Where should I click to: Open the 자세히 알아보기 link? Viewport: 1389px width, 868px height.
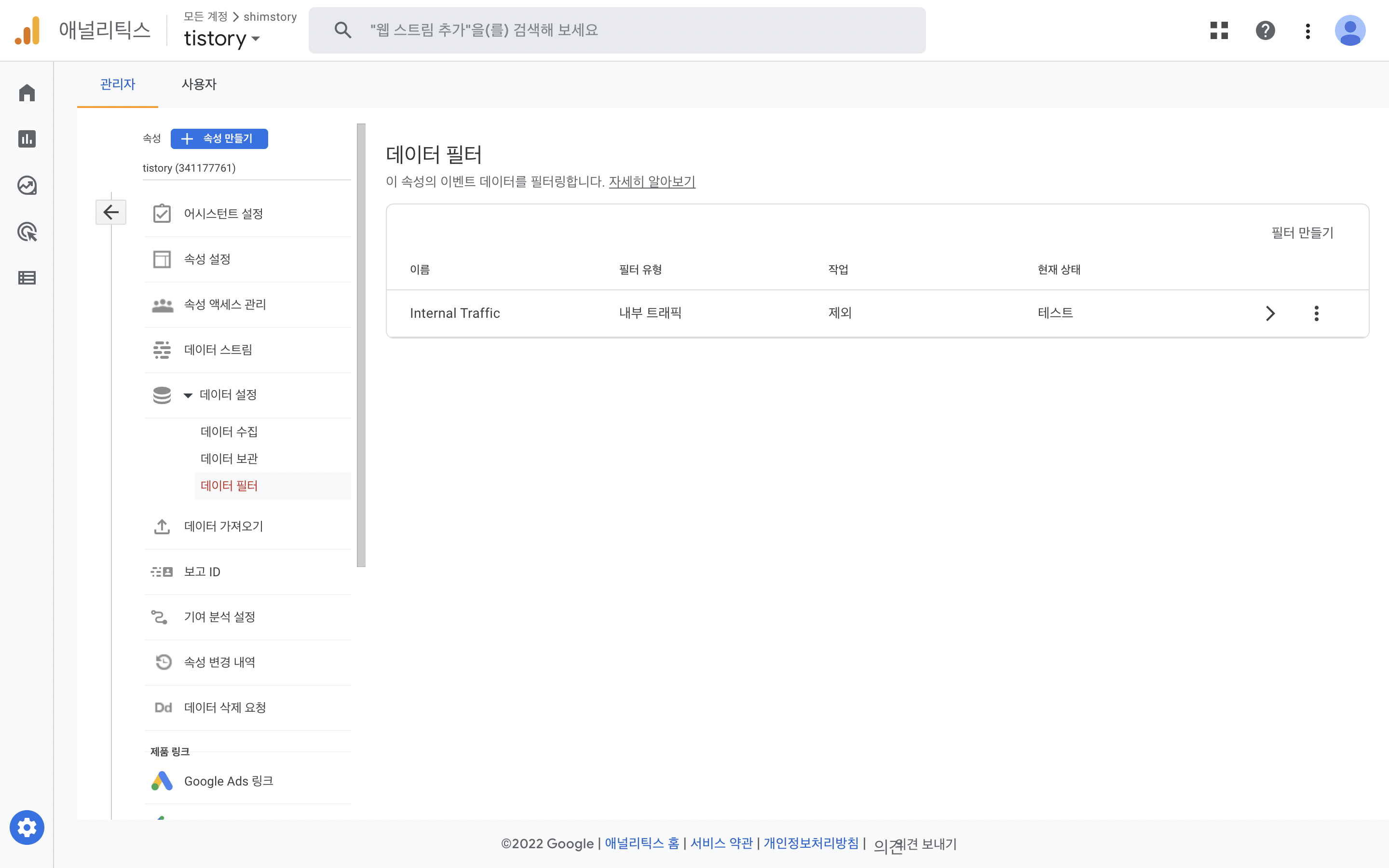pyautogui.click(x=652, y=181)
